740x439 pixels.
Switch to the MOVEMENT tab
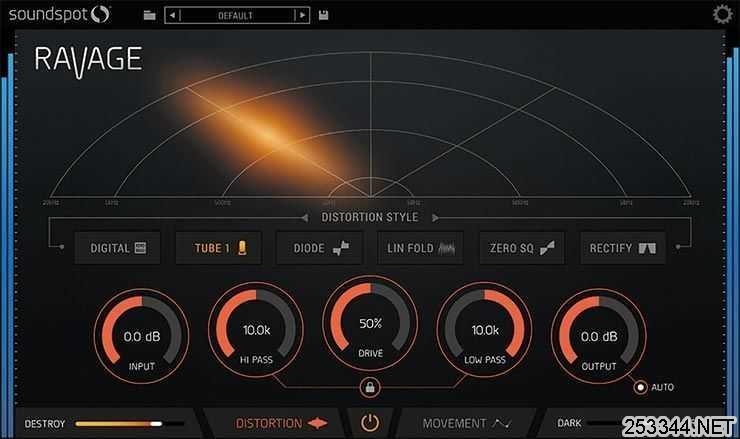click(x=467, y=423)
